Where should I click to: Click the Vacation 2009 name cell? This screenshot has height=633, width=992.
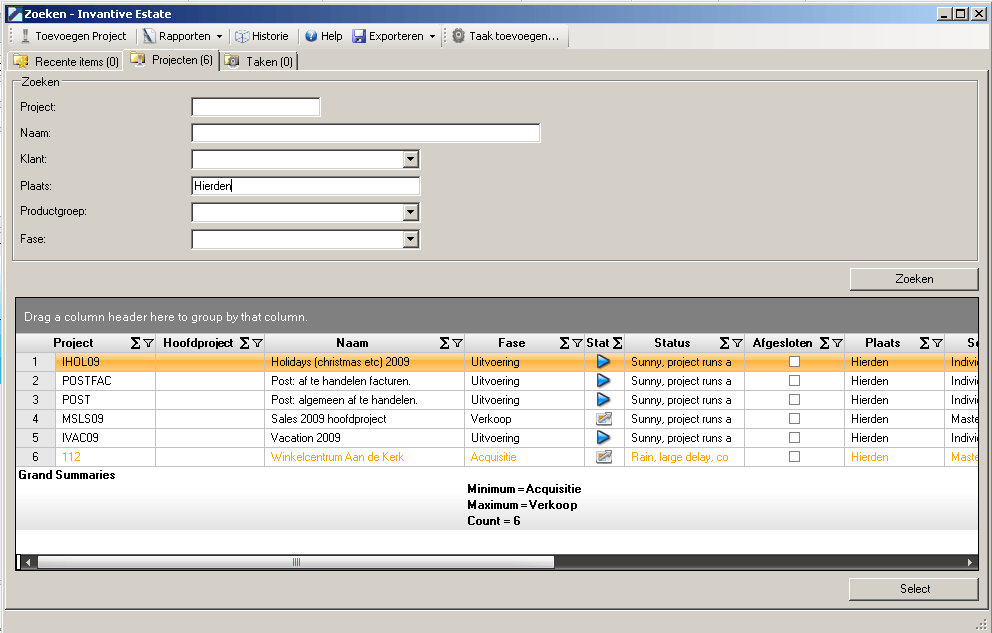click(x=364, y=438)
